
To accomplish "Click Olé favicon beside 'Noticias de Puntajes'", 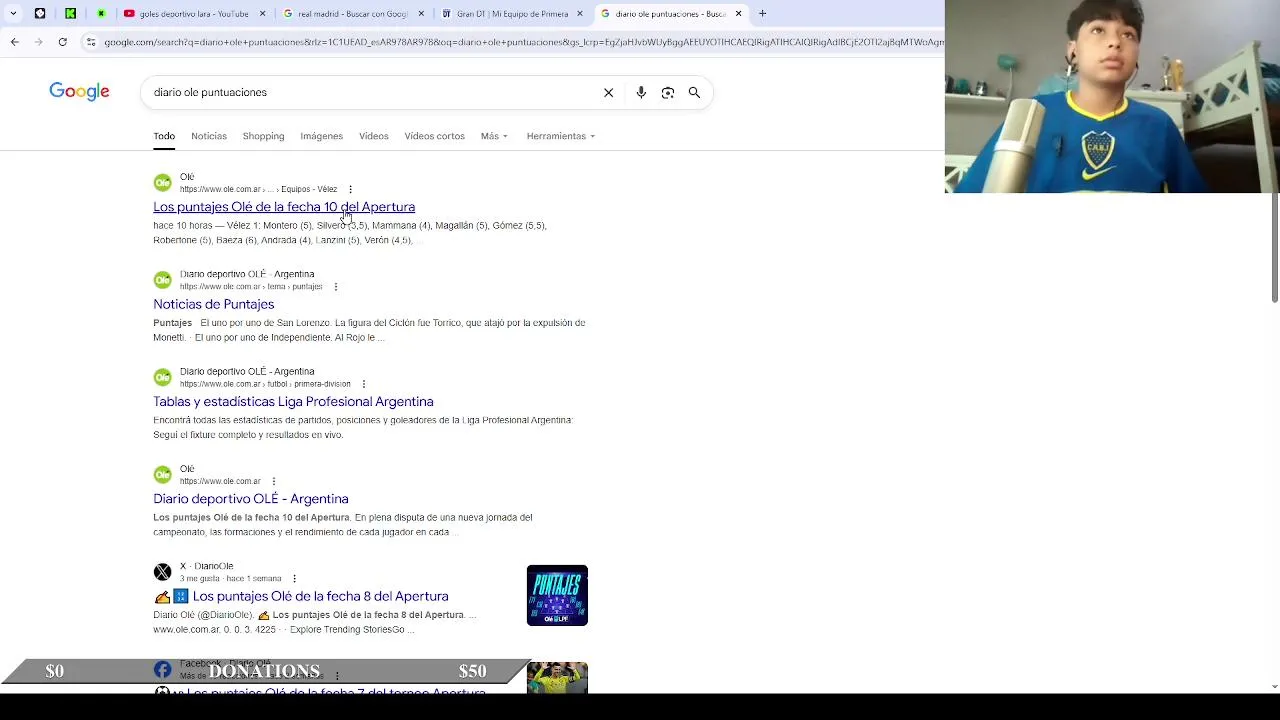I will 162,280.
